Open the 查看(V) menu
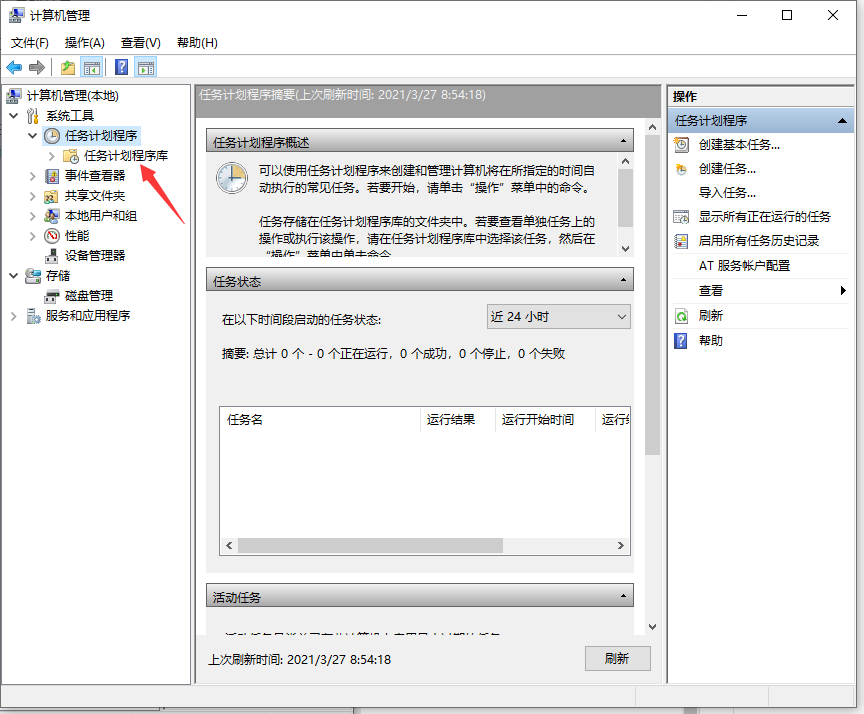864x714 pixels. [x=140, y=43]
